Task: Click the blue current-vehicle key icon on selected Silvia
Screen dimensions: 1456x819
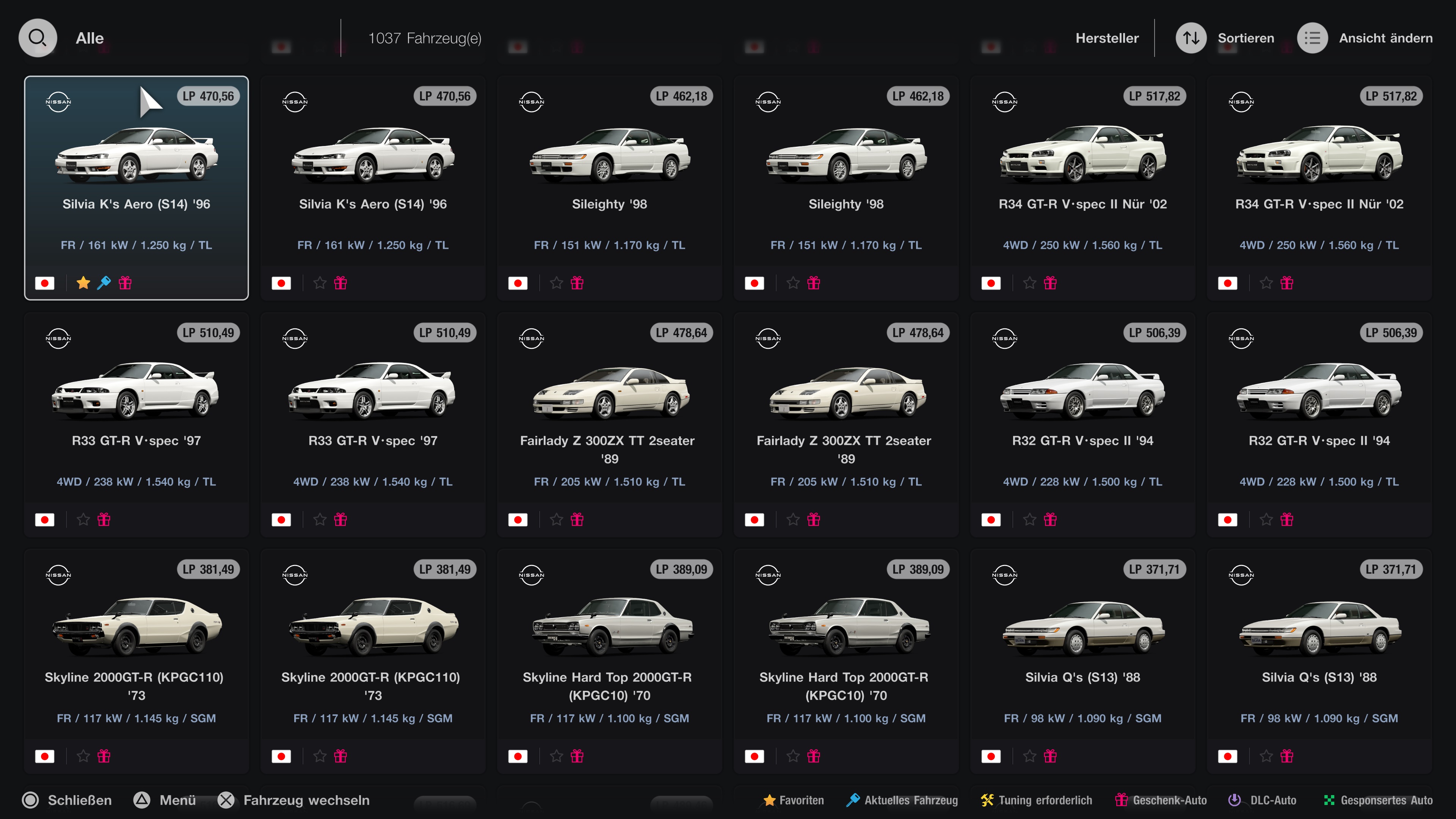Action: tap(104, 282)
